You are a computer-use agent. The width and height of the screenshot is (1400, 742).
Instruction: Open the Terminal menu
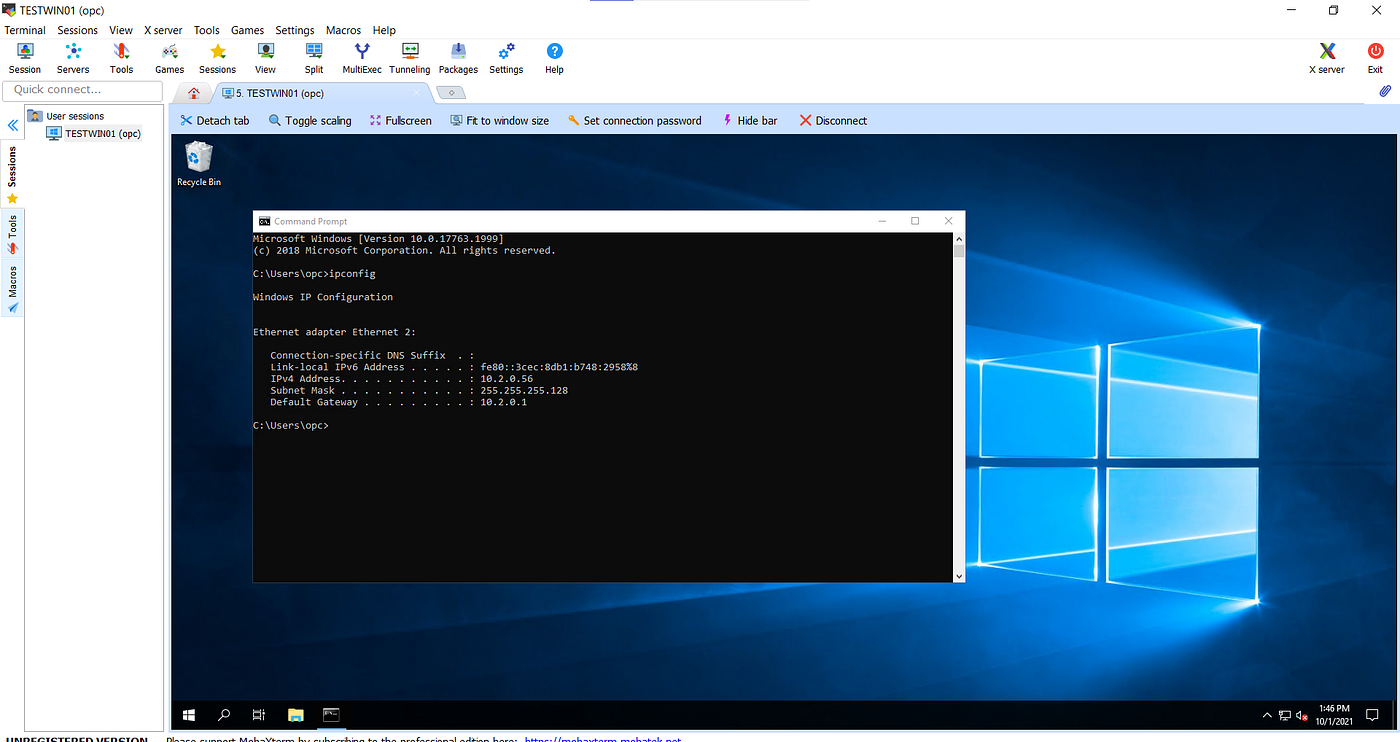[24, 30]
